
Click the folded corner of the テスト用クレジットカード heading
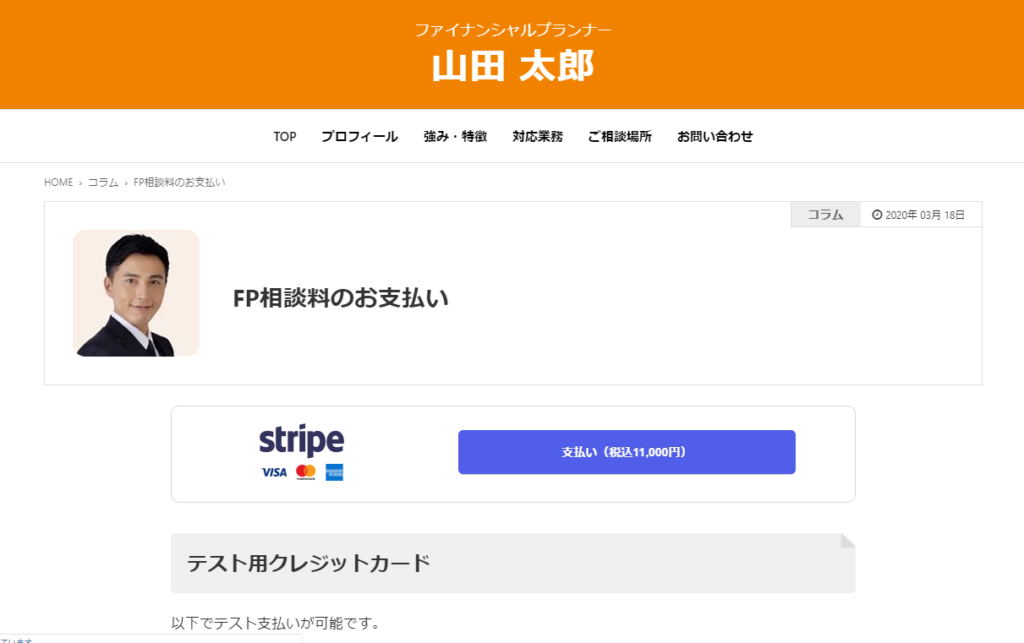(848, 541)
